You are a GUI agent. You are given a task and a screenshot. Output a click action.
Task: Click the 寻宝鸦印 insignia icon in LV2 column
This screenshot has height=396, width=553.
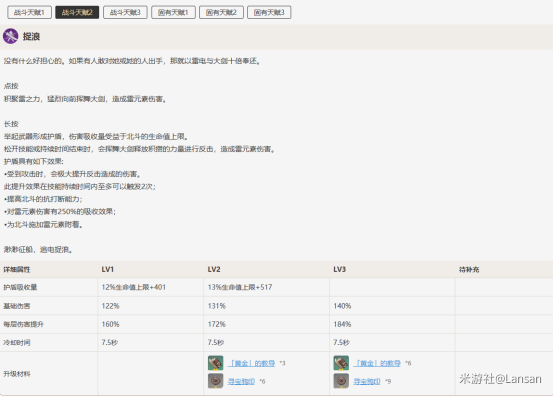point(215,381)
